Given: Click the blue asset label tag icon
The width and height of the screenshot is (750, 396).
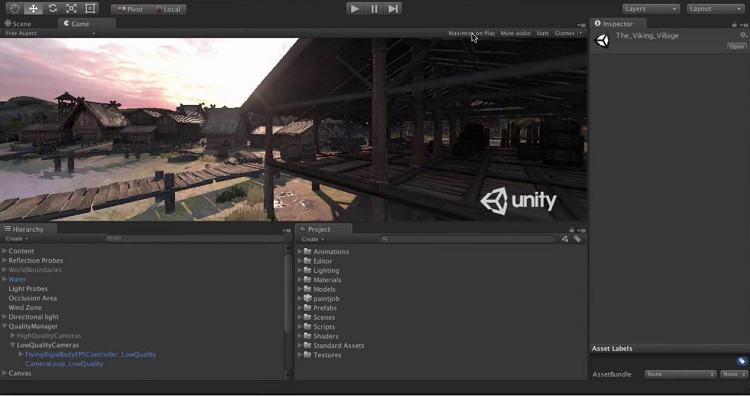Looking at the screenshot, I should click(x=742, y=361).
